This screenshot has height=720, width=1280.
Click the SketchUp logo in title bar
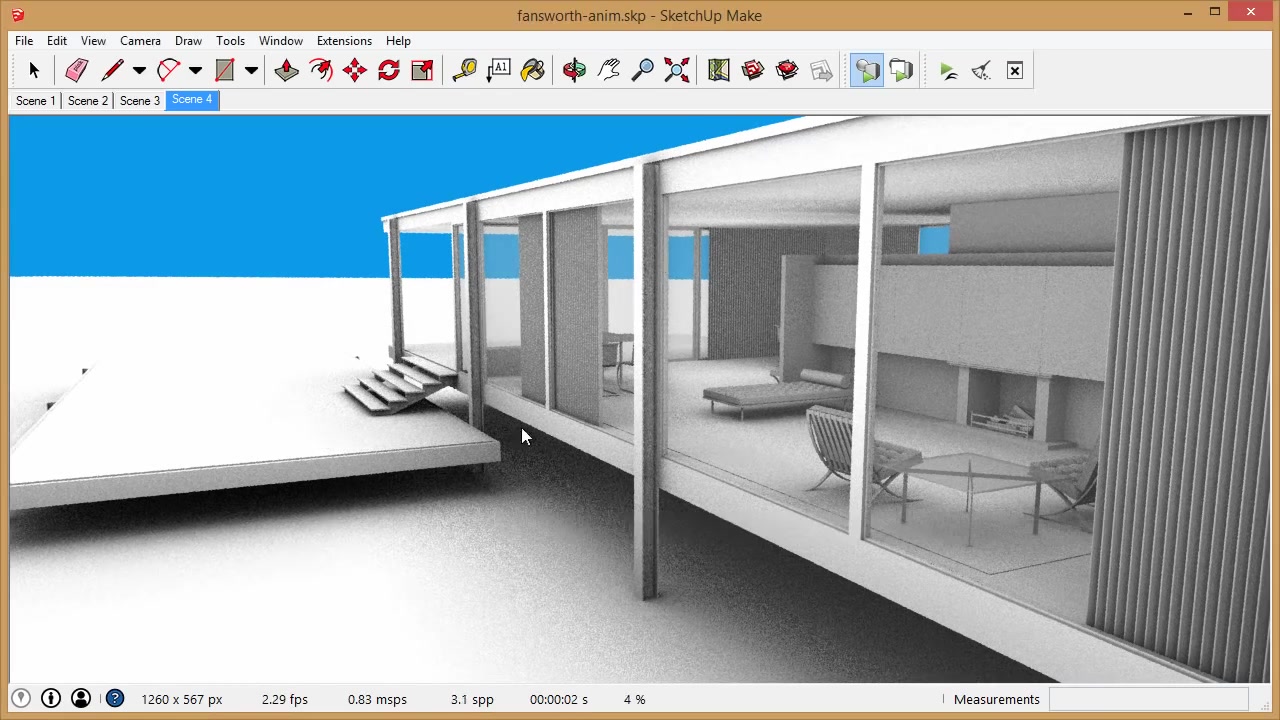click(x=17, y=15)
